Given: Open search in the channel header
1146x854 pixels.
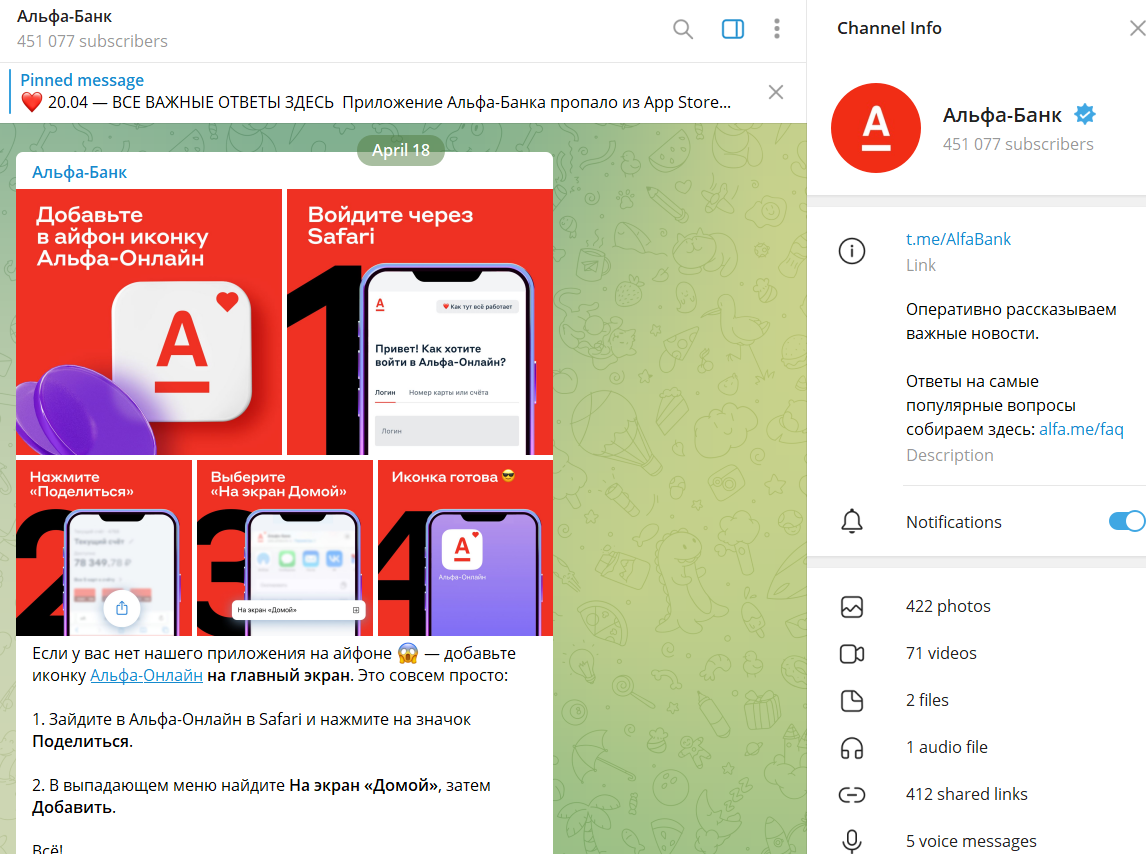Looking at the screenshot, I should [x=683, y=29].
